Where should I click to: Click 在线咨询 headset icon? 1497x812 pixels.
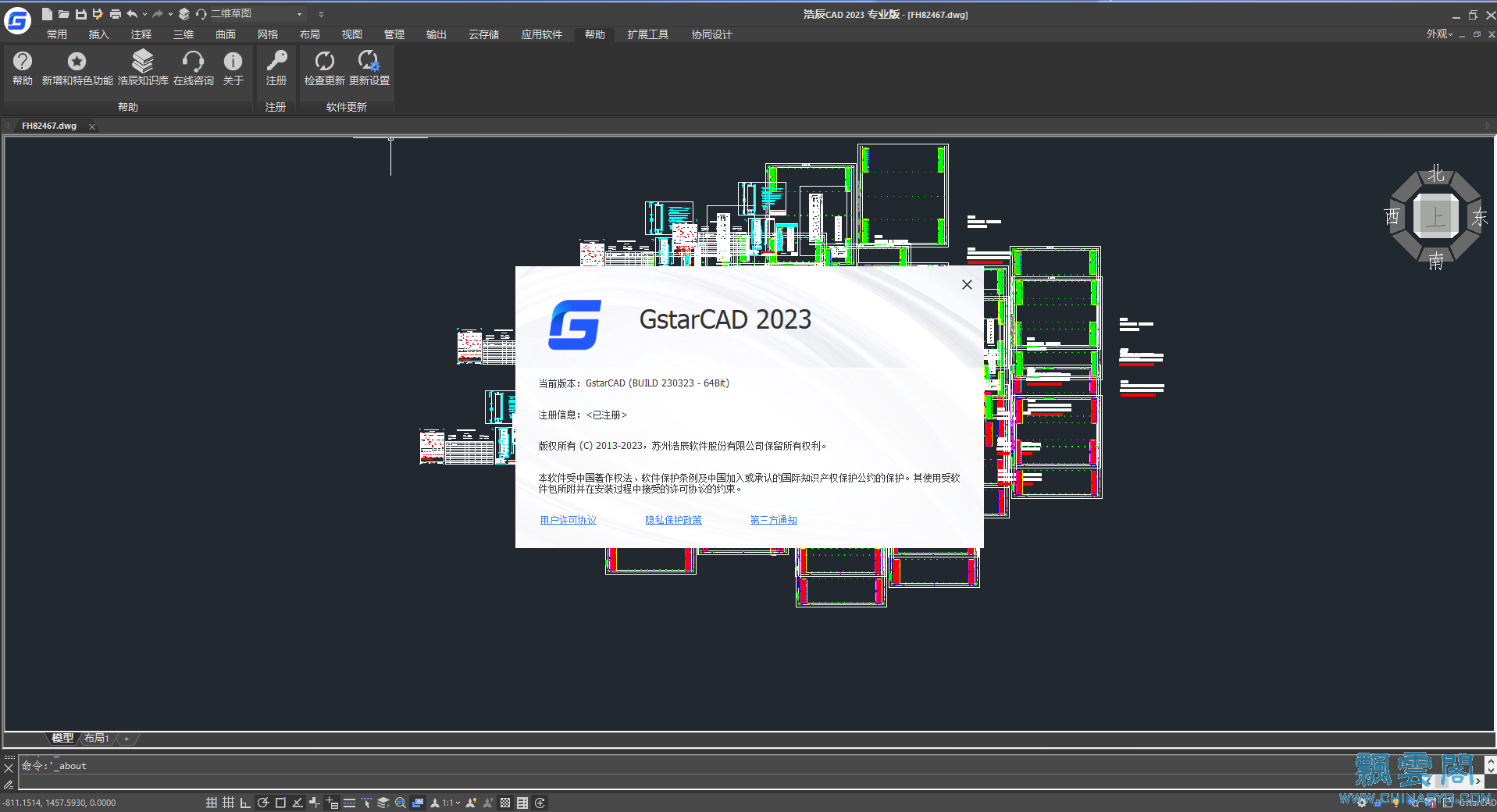tap(193, 61)
